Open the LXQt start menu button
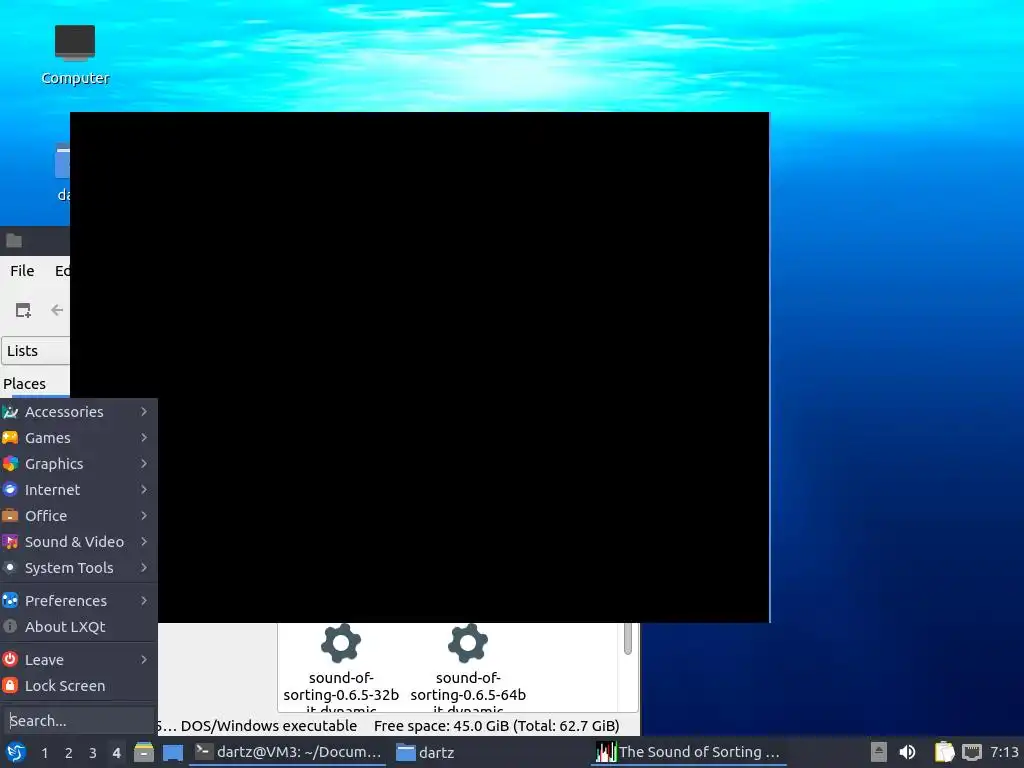 tap(16, 752)
